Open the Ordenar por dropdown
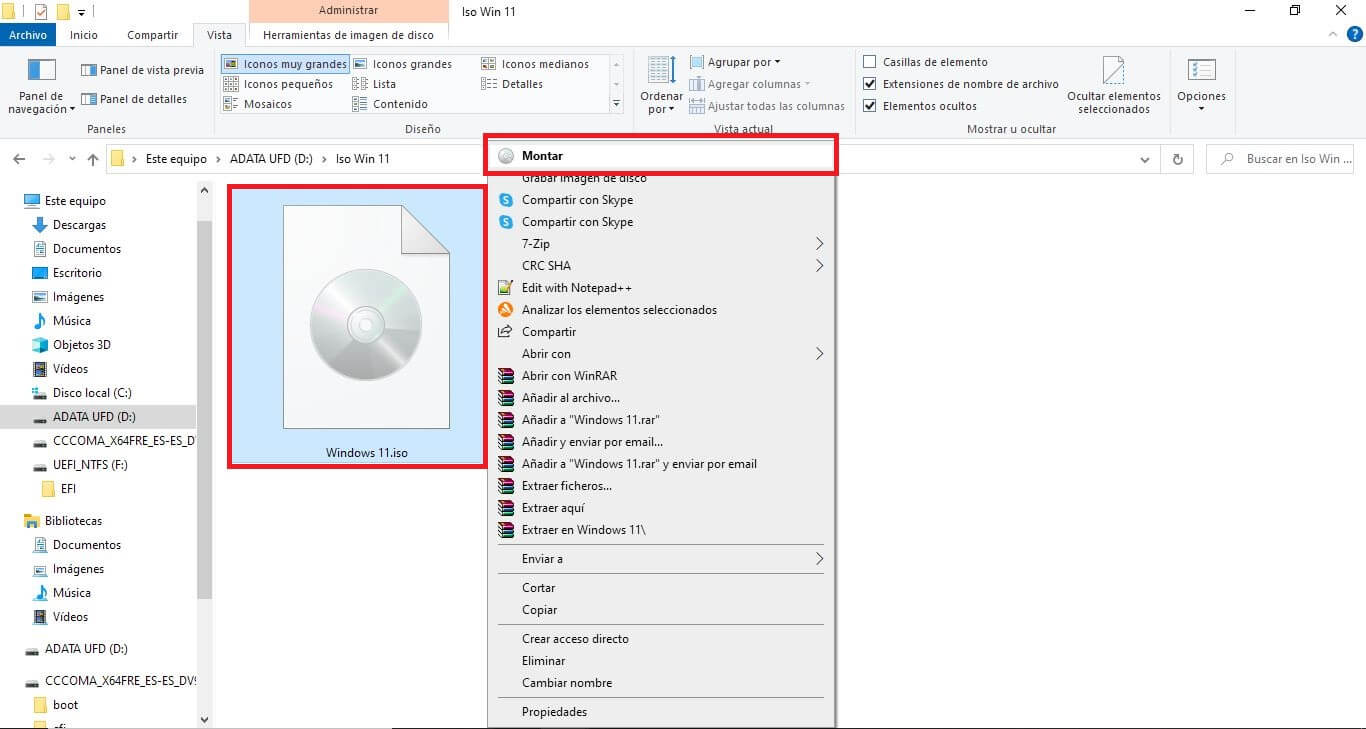This screenshot has width=1366, height=729. 661,86
